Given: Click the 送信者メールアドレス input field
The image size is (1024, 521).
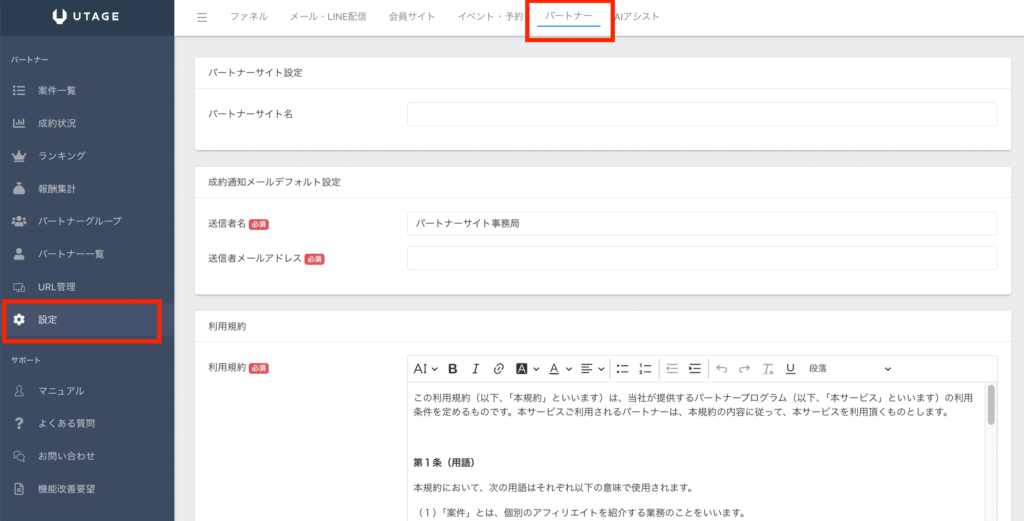Looking at the screenshot, I should point(702,258).
